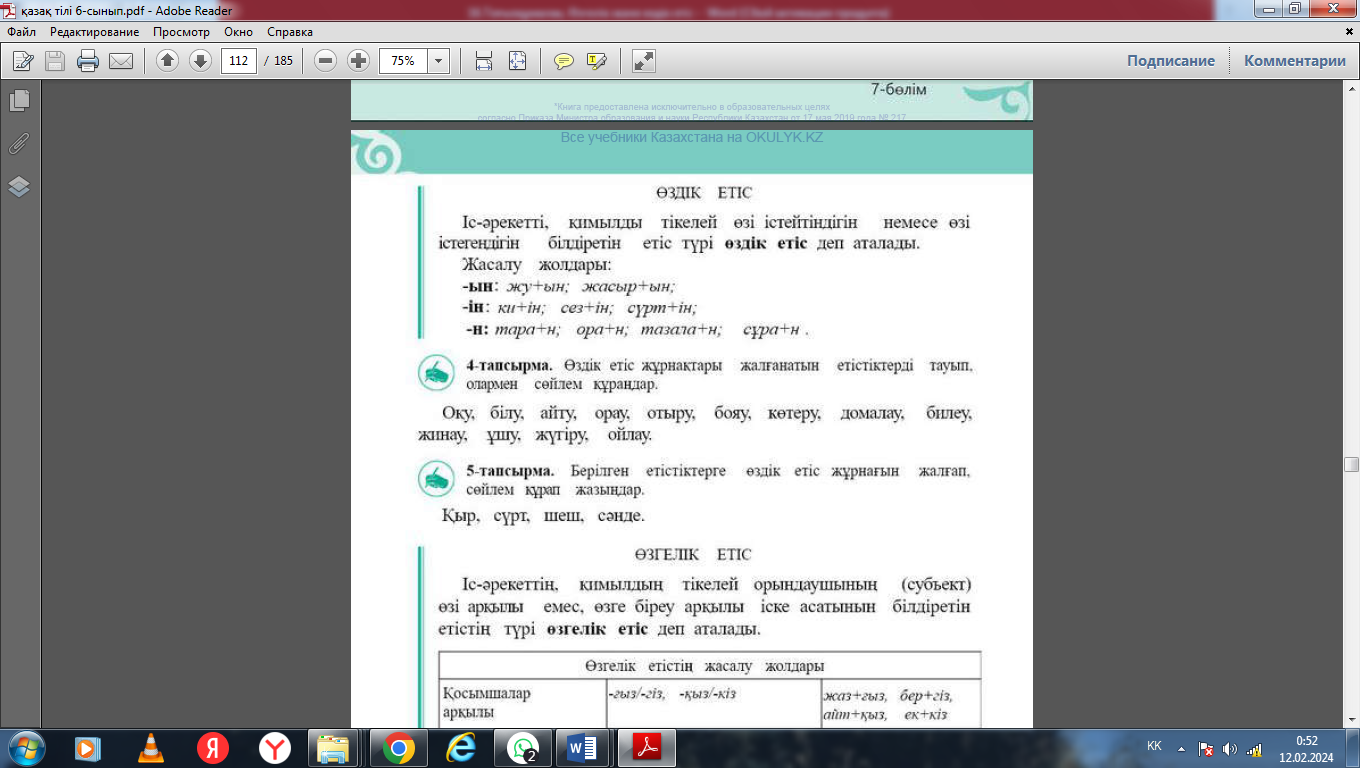This screenshot has height=768, width=1360.
Task: Click the sign or edit PDF toolbar icon
Action: coord(22,61)
